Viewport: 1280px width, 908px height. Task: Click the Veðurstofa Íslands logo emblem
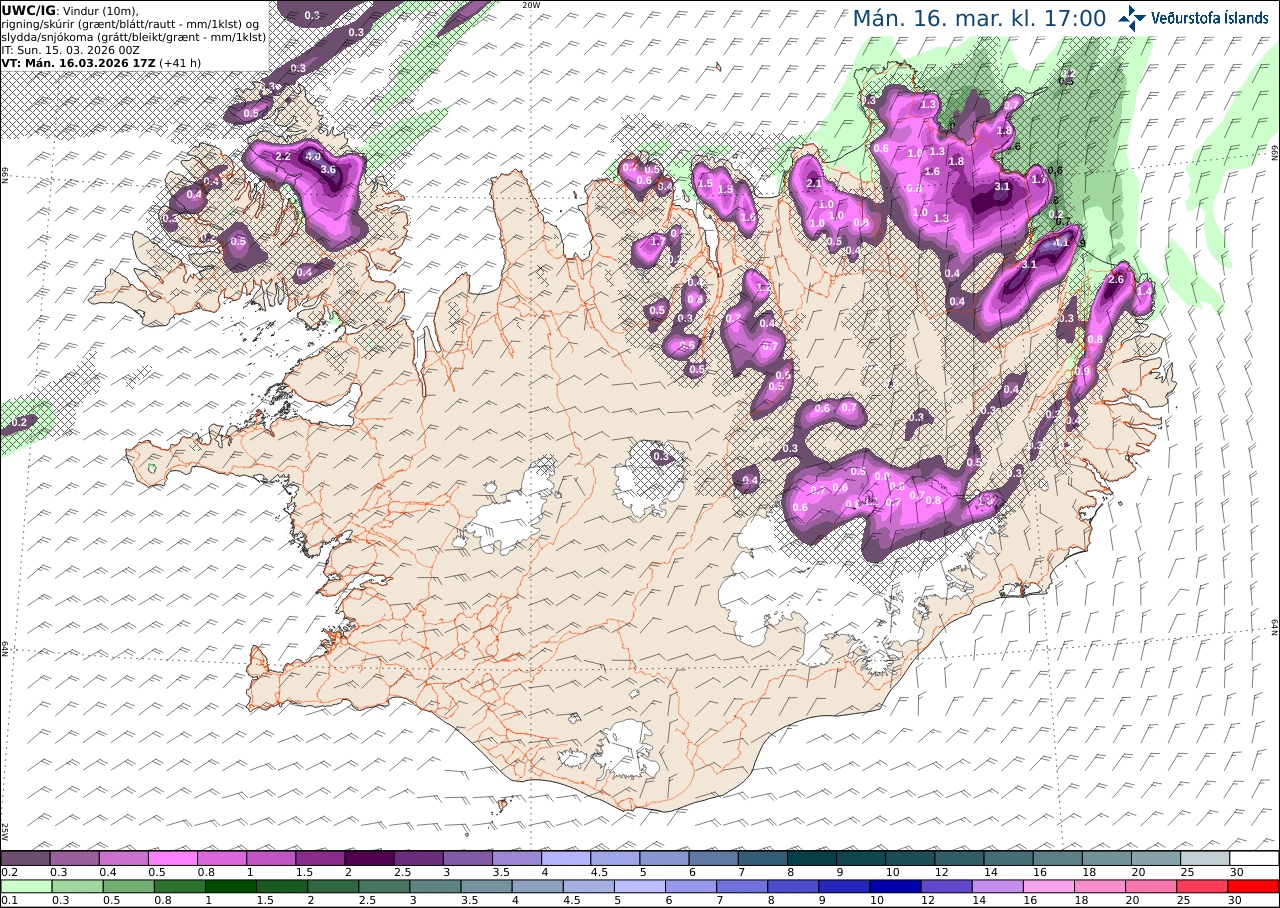click(1132, 18)
